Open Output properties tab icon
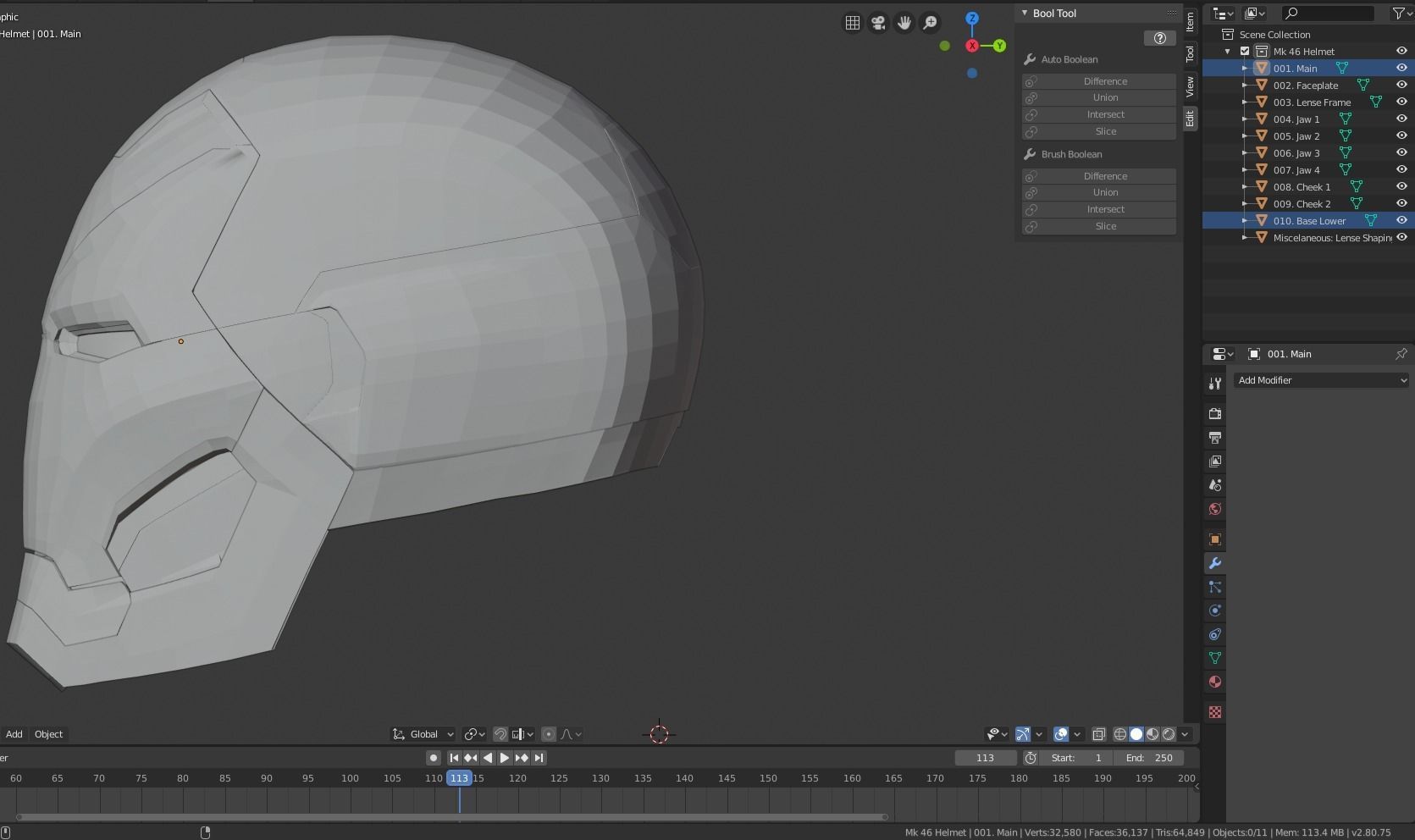This screenshot has width=1415, height=840. tap(1215, 438)
